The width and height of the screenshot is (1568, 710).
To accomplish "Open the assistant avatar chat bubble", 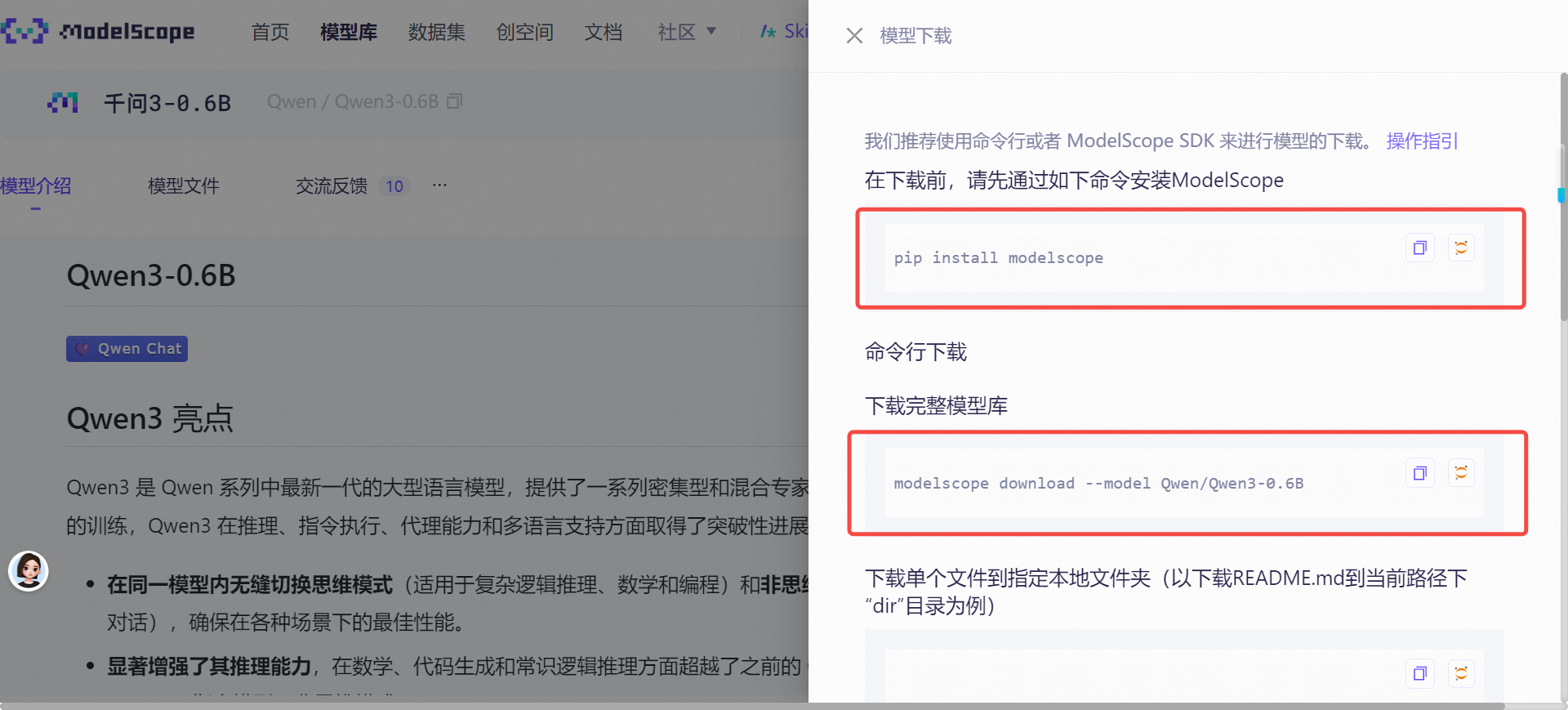I will (x=29, y=571).
